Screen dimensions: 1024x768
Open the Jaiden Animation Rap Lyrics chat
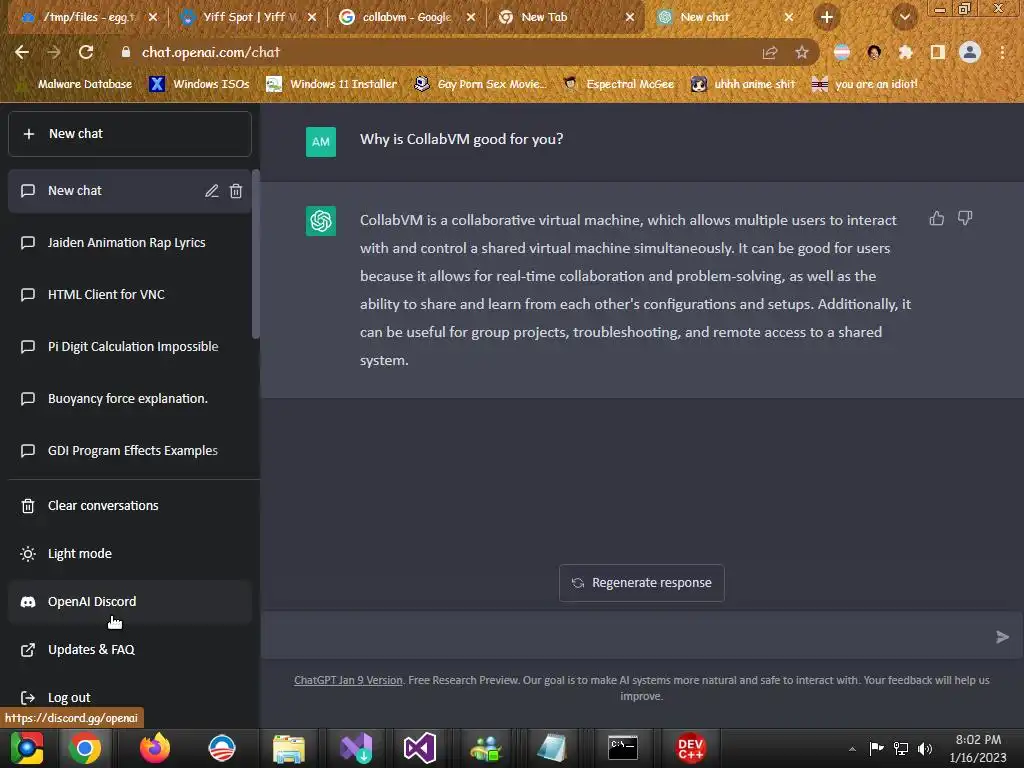(130, 242)
